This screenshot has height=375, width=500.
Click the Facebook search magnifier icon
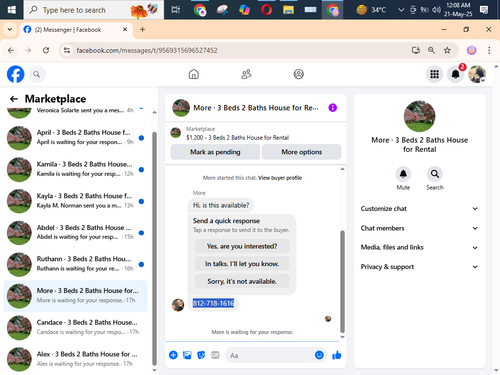(37, 74)
